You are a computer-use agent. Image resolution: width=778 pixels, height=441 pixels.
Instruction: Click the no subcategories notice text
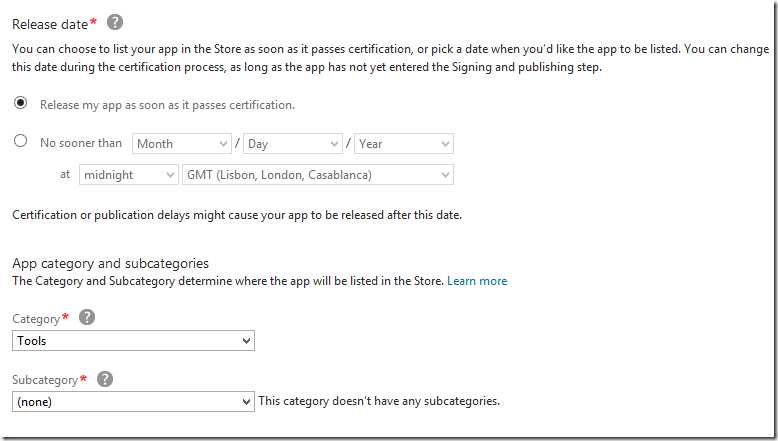379,402
